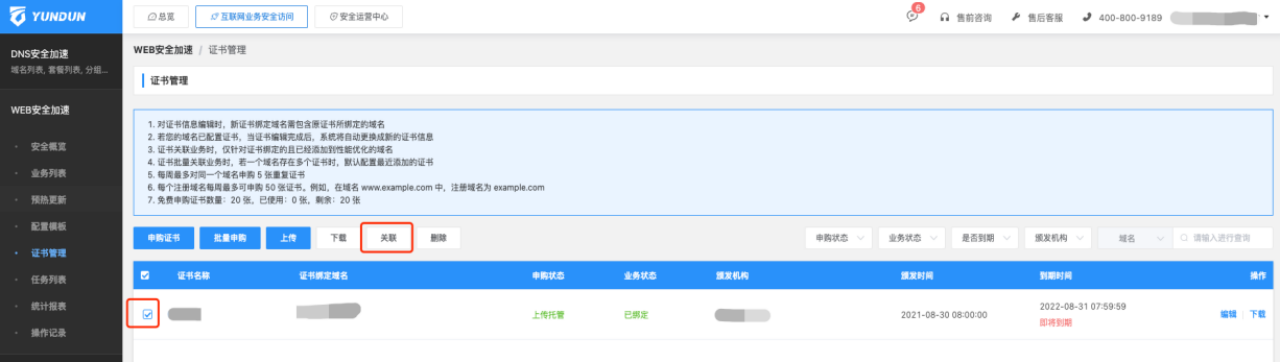Switch to the 总览 tab
This screenshot has width=1280, height=362.
[x=160, y=17]
